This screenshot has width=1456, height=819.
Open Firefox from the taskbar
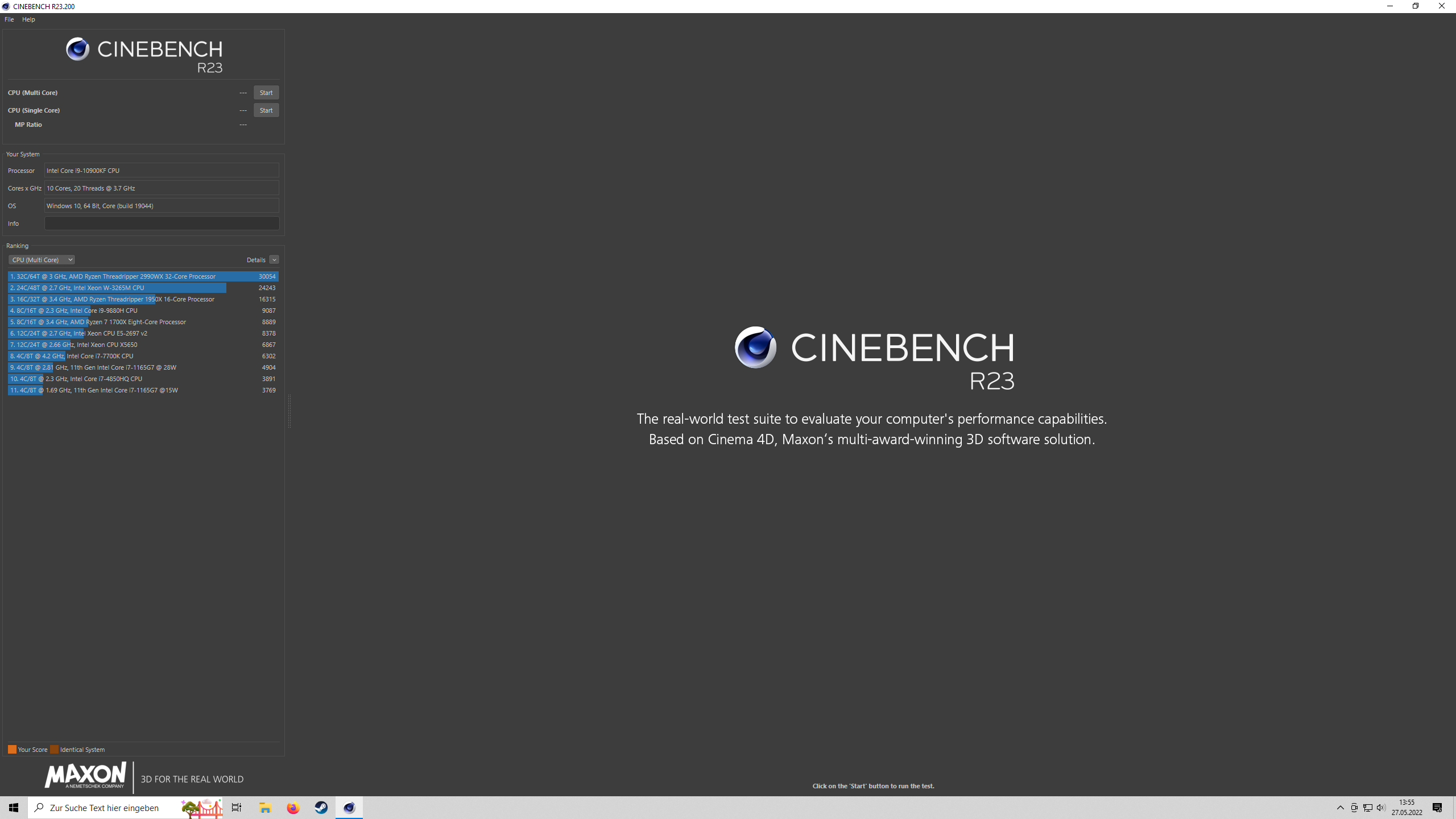click(x=293, y=808)
